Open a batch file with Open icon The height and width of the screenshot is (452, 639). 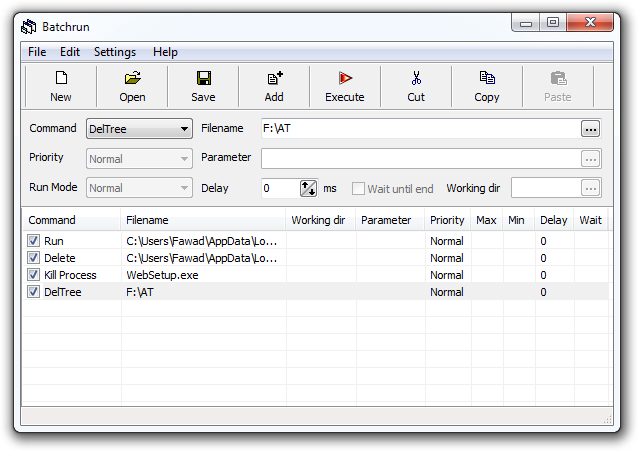click(x=132, y=77)
